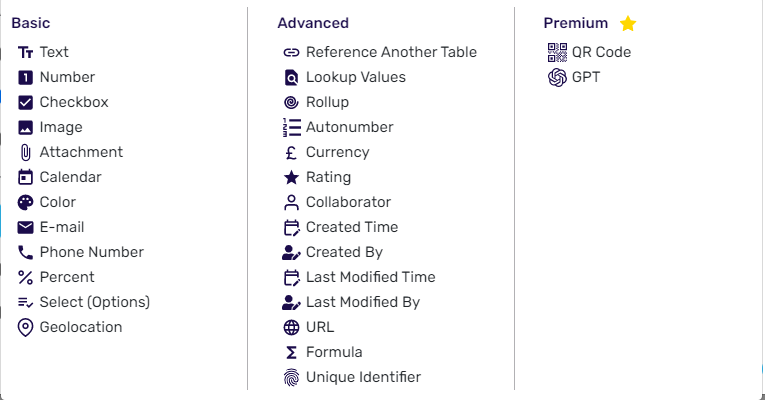The image size is (765, 400).
Task: Choose the Checkbox field icon
Action: pos(25,102)
